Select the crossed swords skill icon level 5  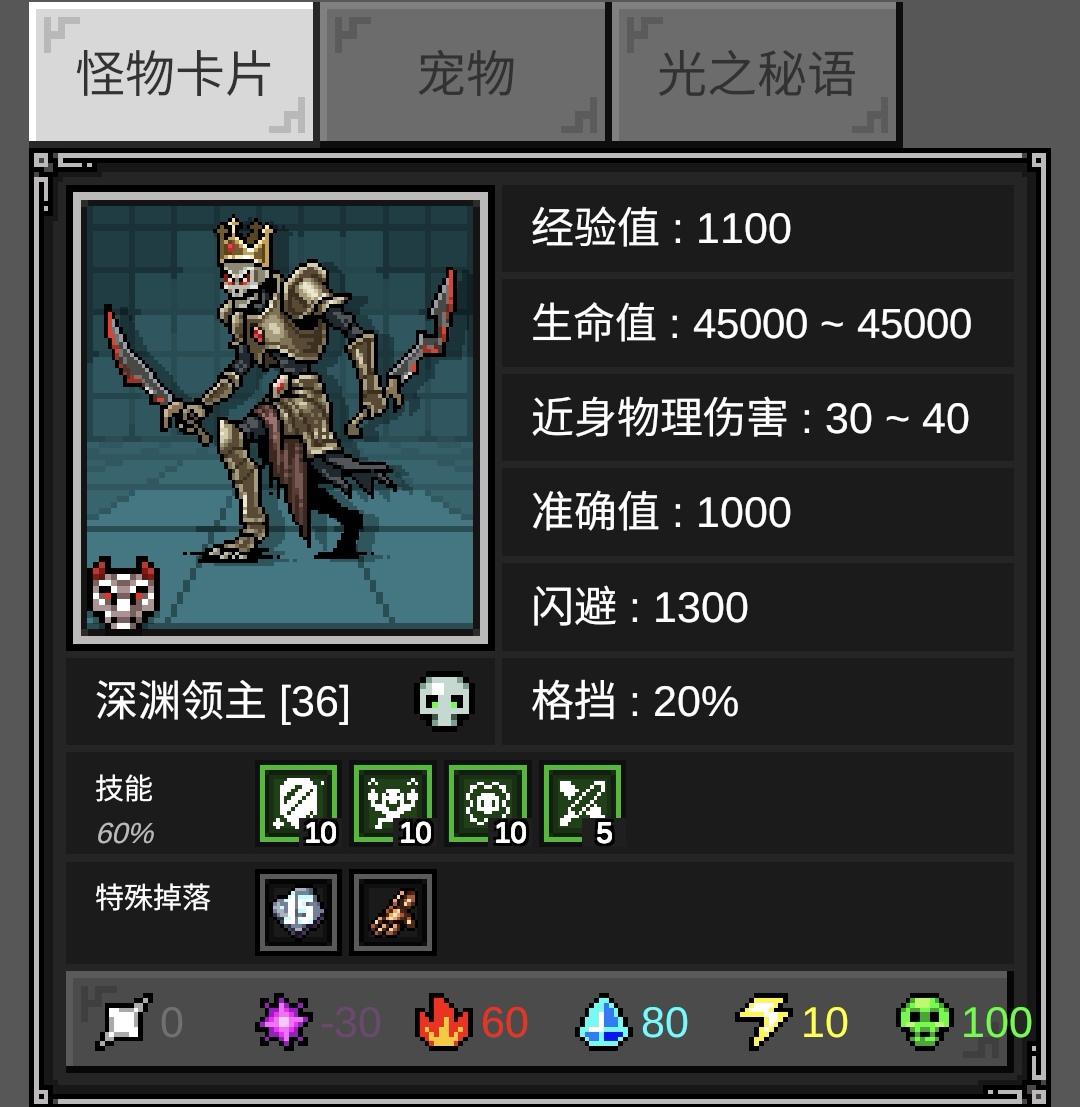[x=582, y=803]
